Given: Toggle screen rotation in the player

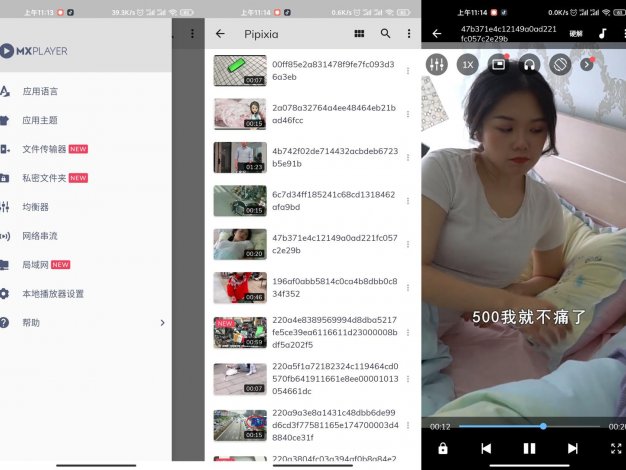Looking at the screenshot, I should pyautogui.click(x=560, y=64).
